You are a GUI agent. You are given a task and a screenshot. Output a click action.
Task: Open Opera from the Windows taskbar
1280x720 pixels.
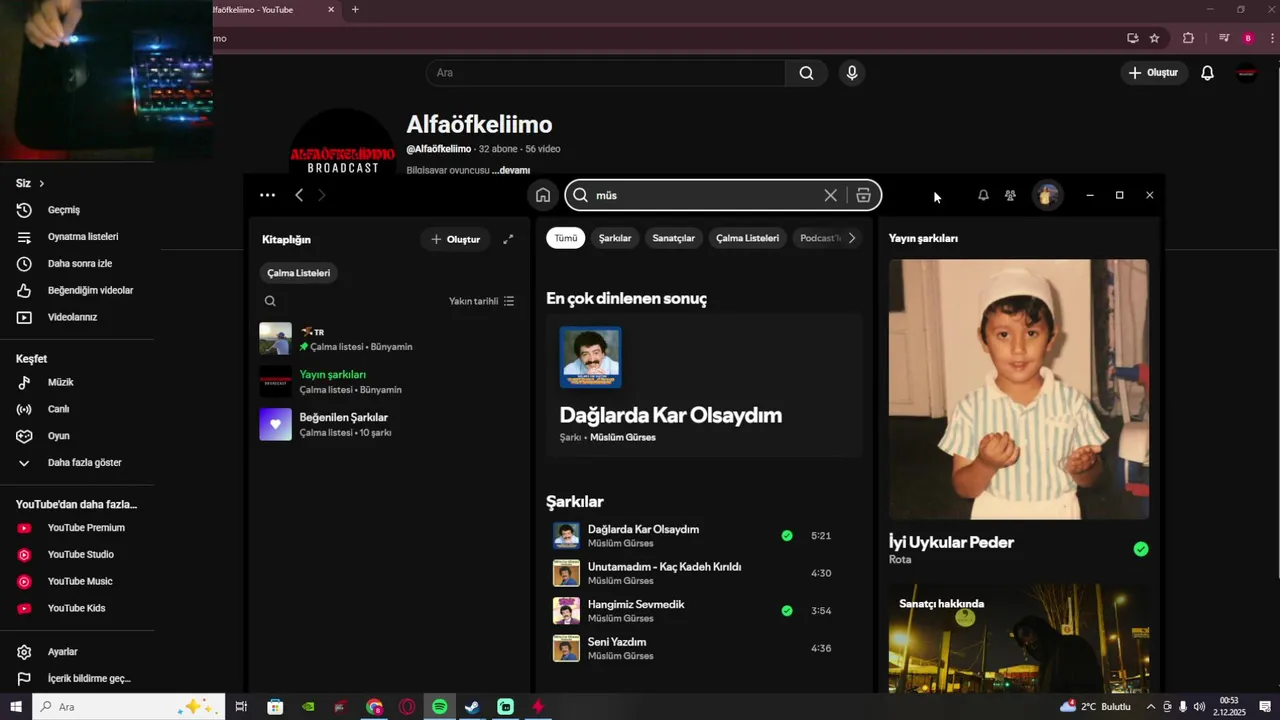tap(407, 707)
